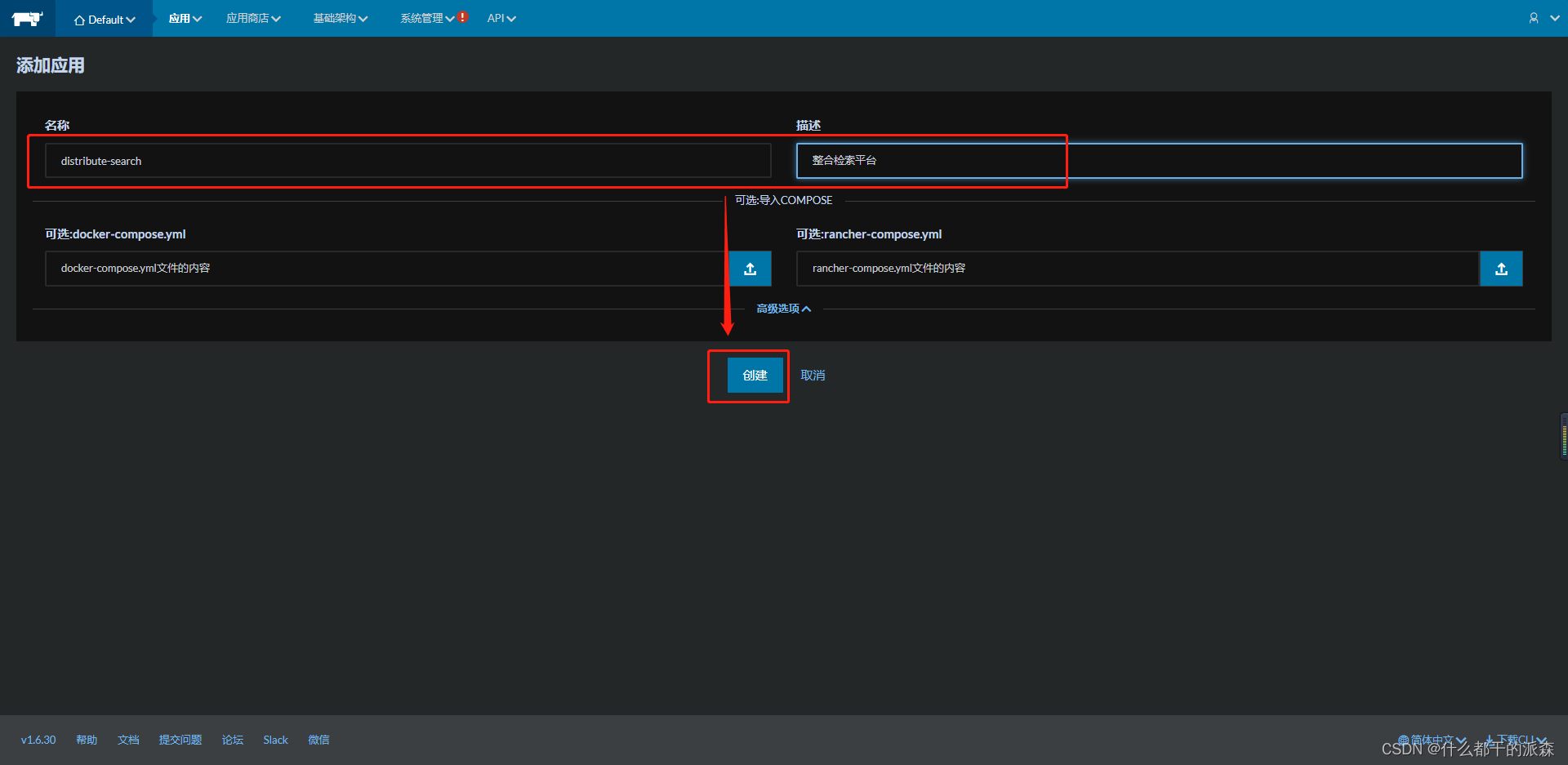
Task: Click the rancher-compose.yml content field
Action: tap(1138, 269)
